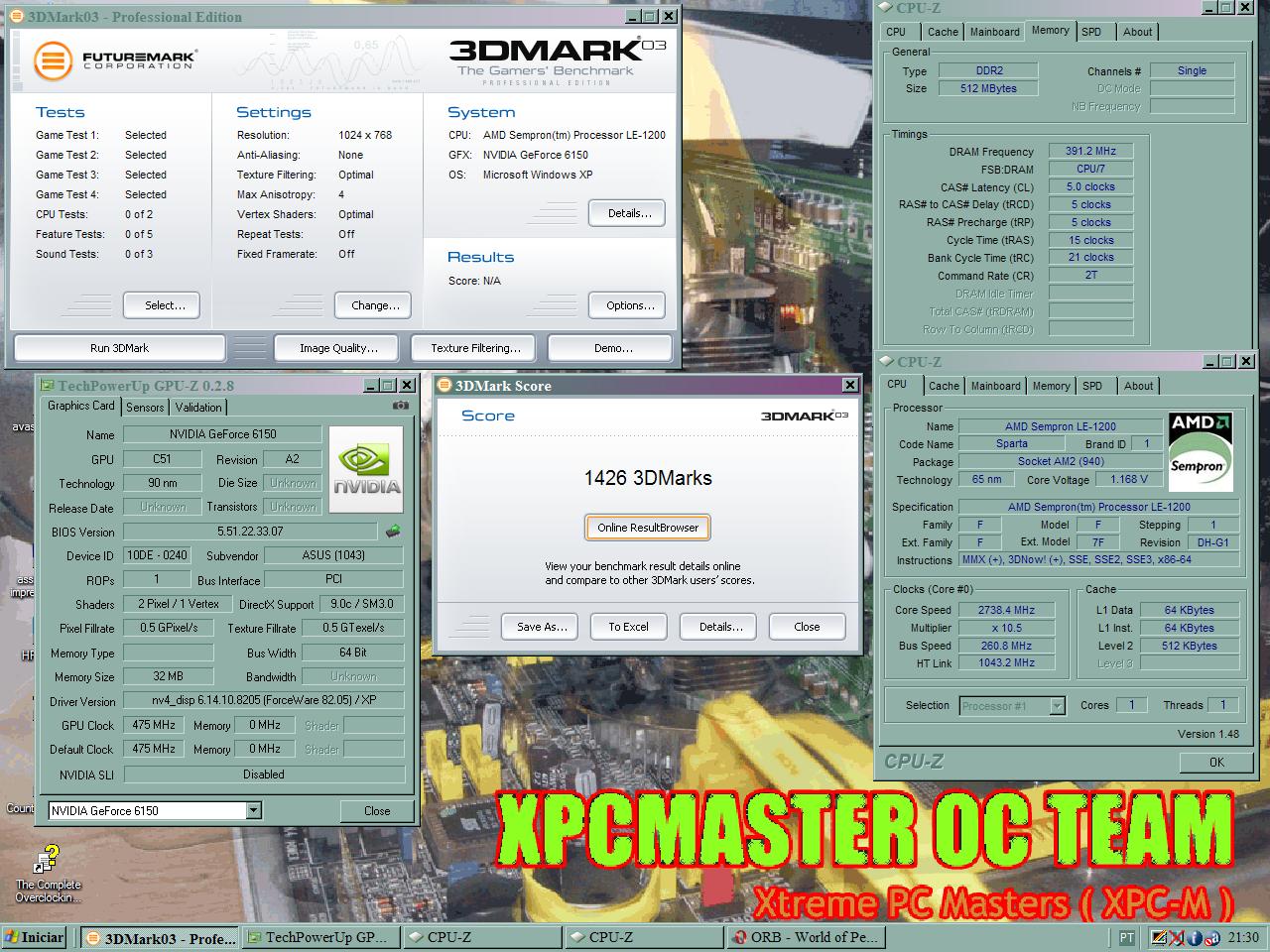This screenshot has width=1270, height=952.
Task: Open the GPU selection dropdown in GPU-Z
Action: tap(253, 810)
